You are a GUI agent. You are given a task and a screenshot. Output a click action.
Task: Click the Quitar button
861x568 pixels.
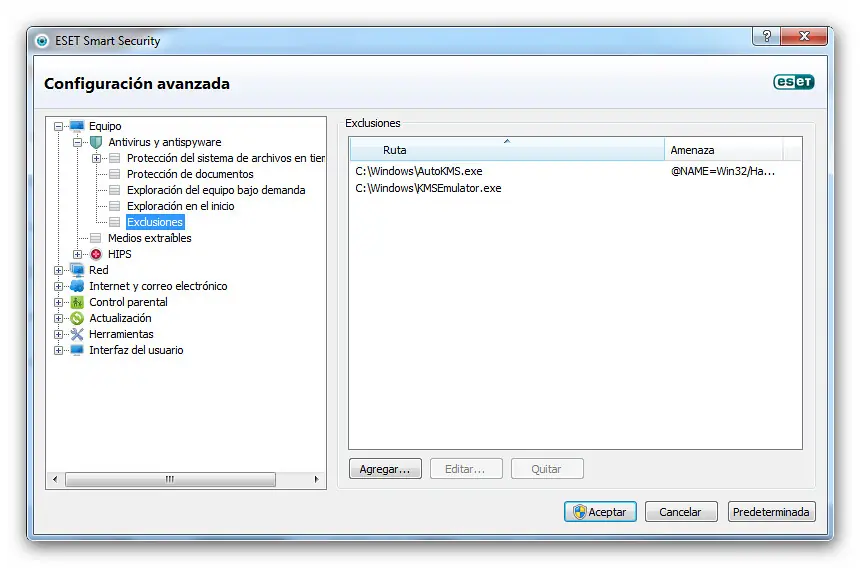tap(547, 469)
